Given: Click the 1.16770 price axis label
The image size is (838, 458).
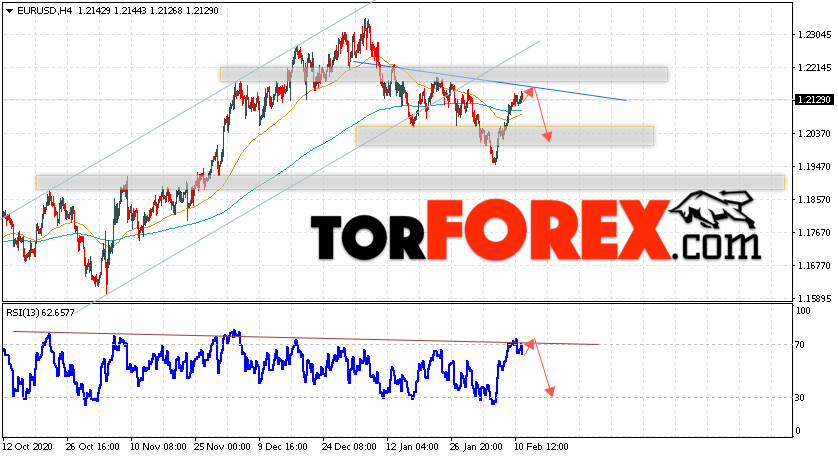Looking at the screenshot, I should (x=814, y=266).
